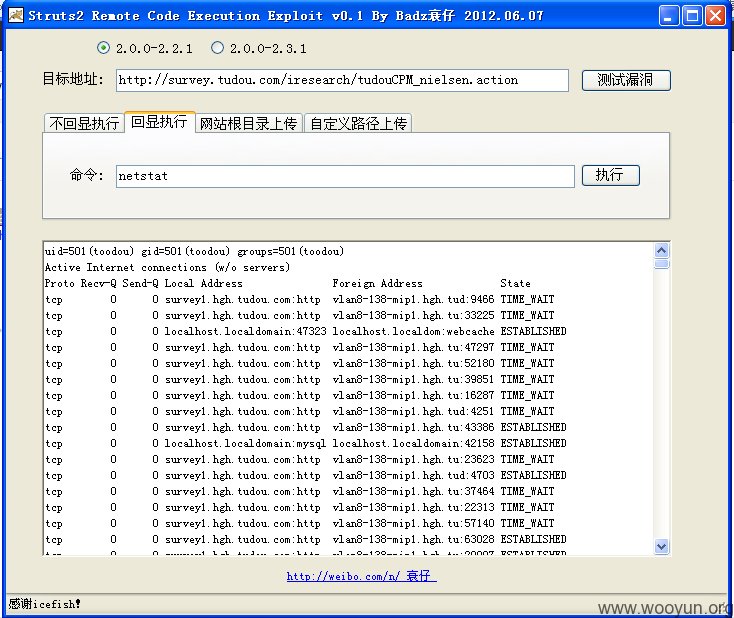Click foreign address ending tu:37464
This screenshot has height=618, width=734.
tap(413, 491)
